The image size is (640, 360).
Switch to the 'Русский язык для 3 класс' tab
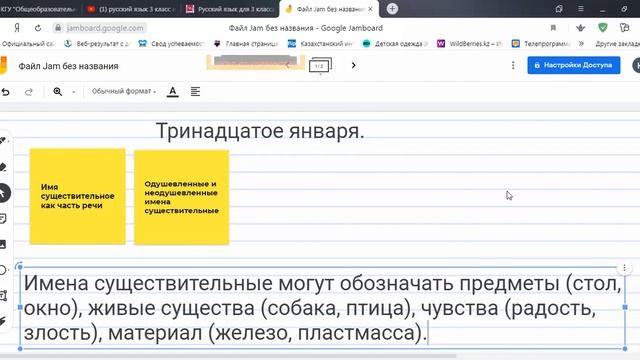(x=229, y=9)
